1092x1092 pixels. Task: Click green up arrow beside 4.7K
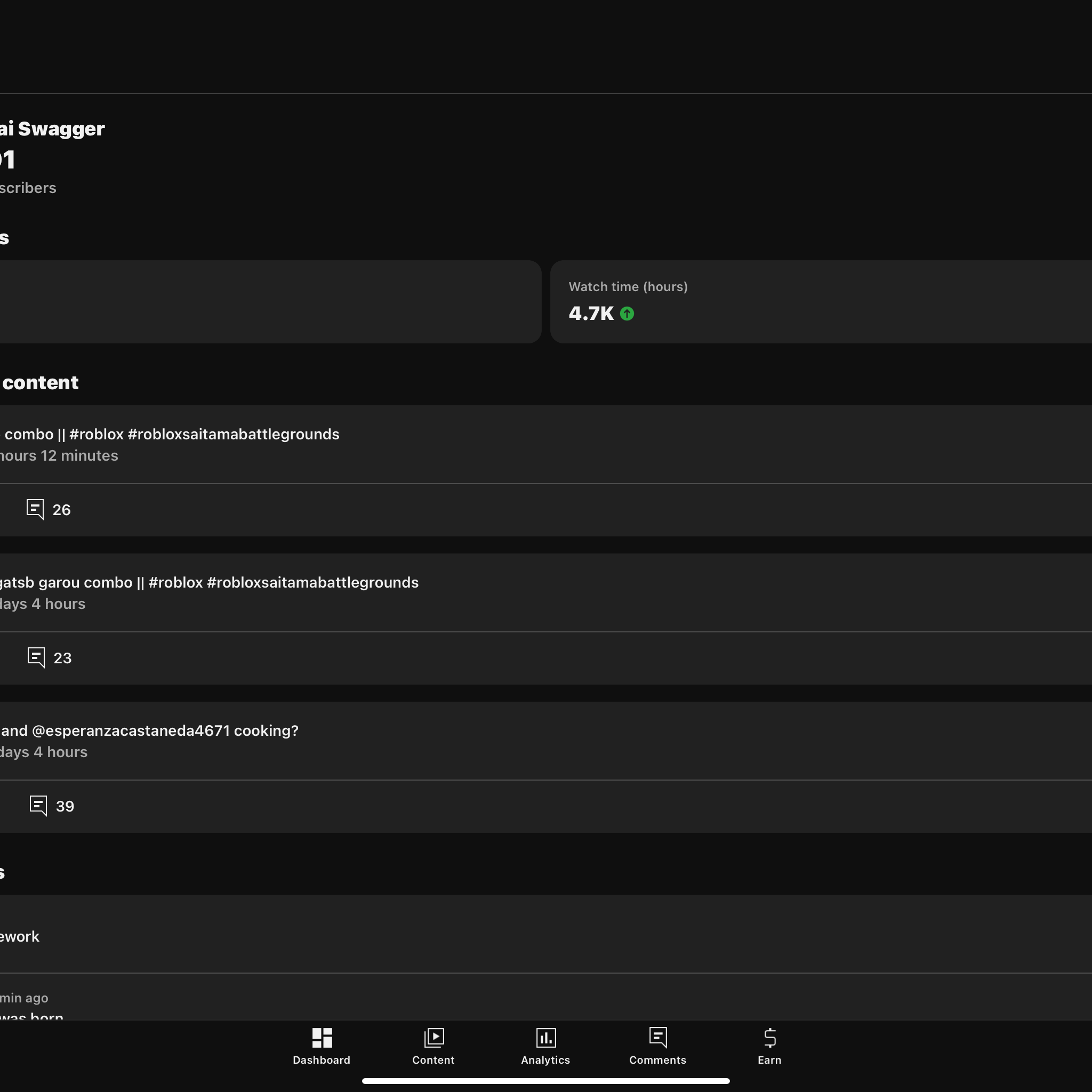point(627,314)
